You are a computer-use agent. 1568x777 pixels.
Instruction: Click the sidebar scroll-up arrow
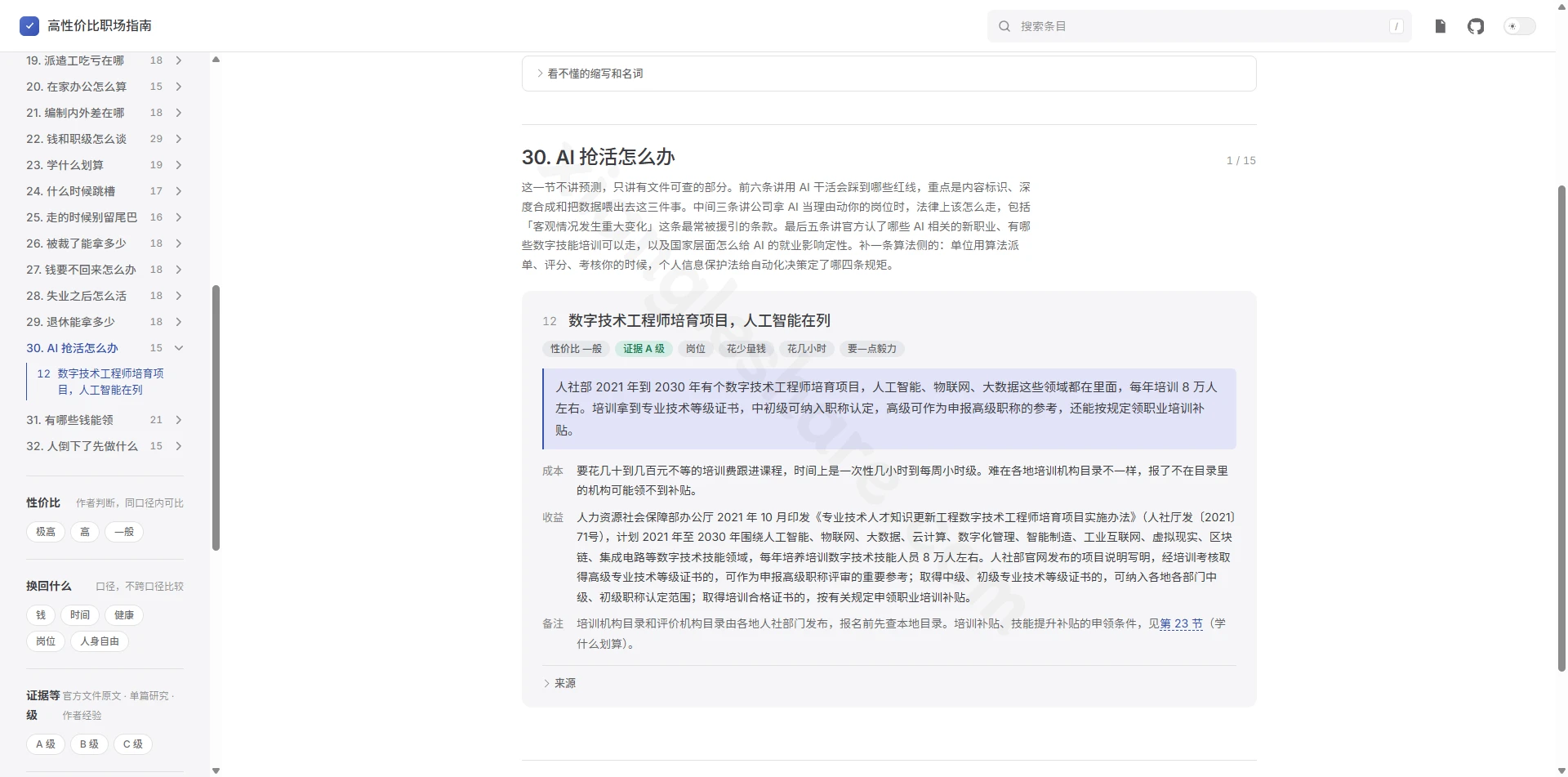[216, 60]
